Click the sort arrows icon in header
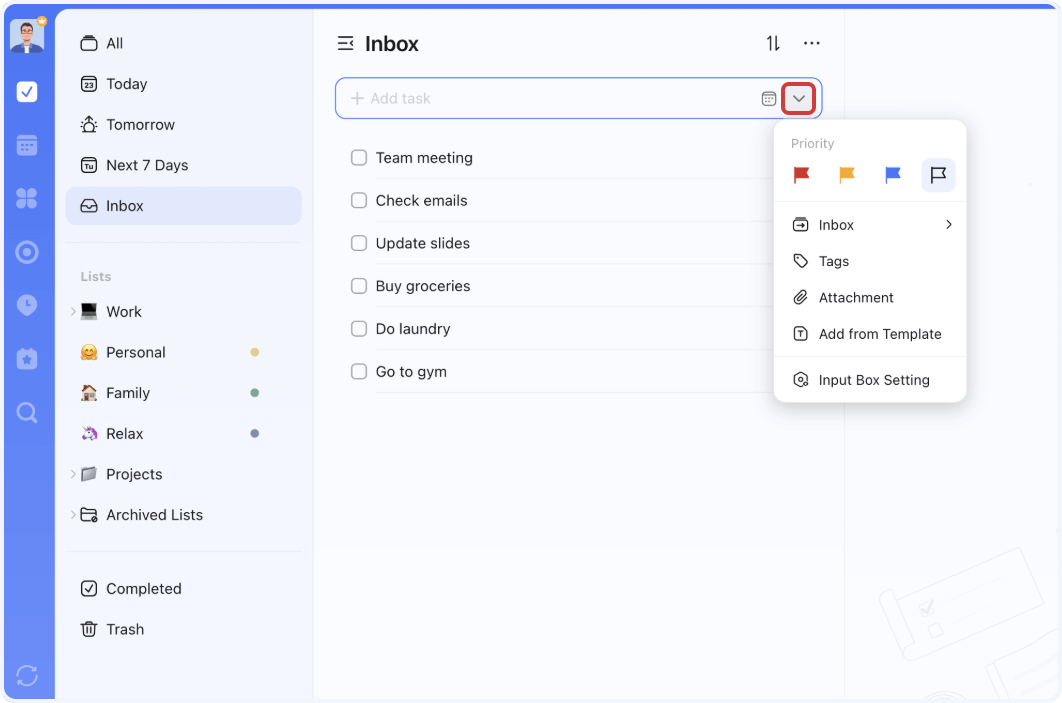The image size is (1062, 703). tap(773, 43)
